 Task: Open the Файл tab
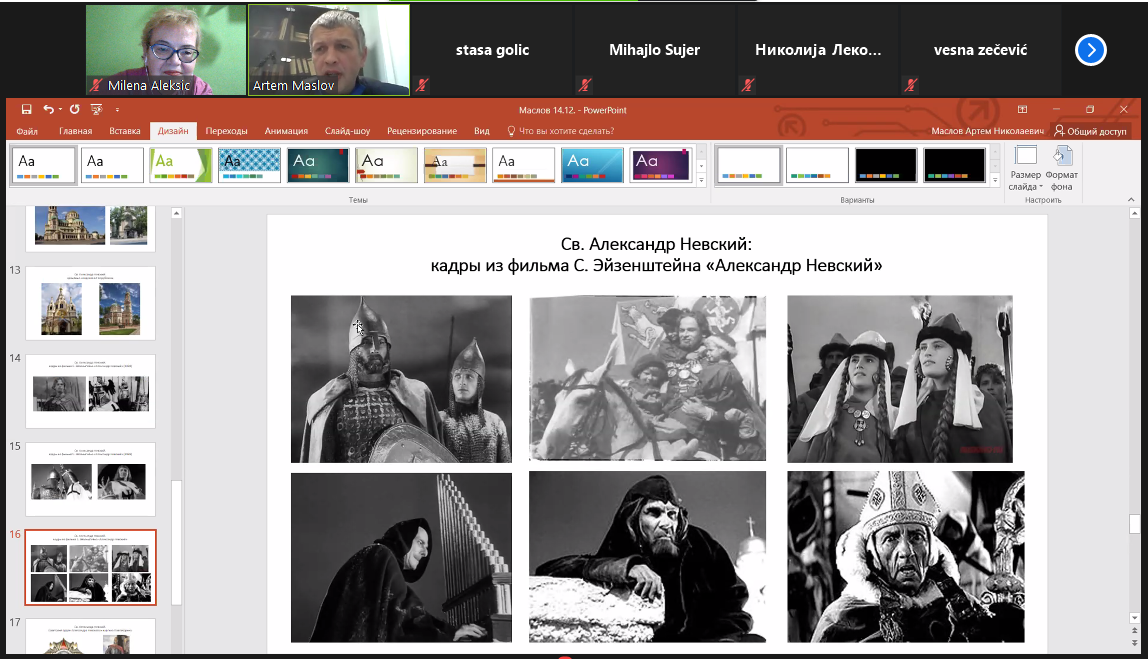27,131
